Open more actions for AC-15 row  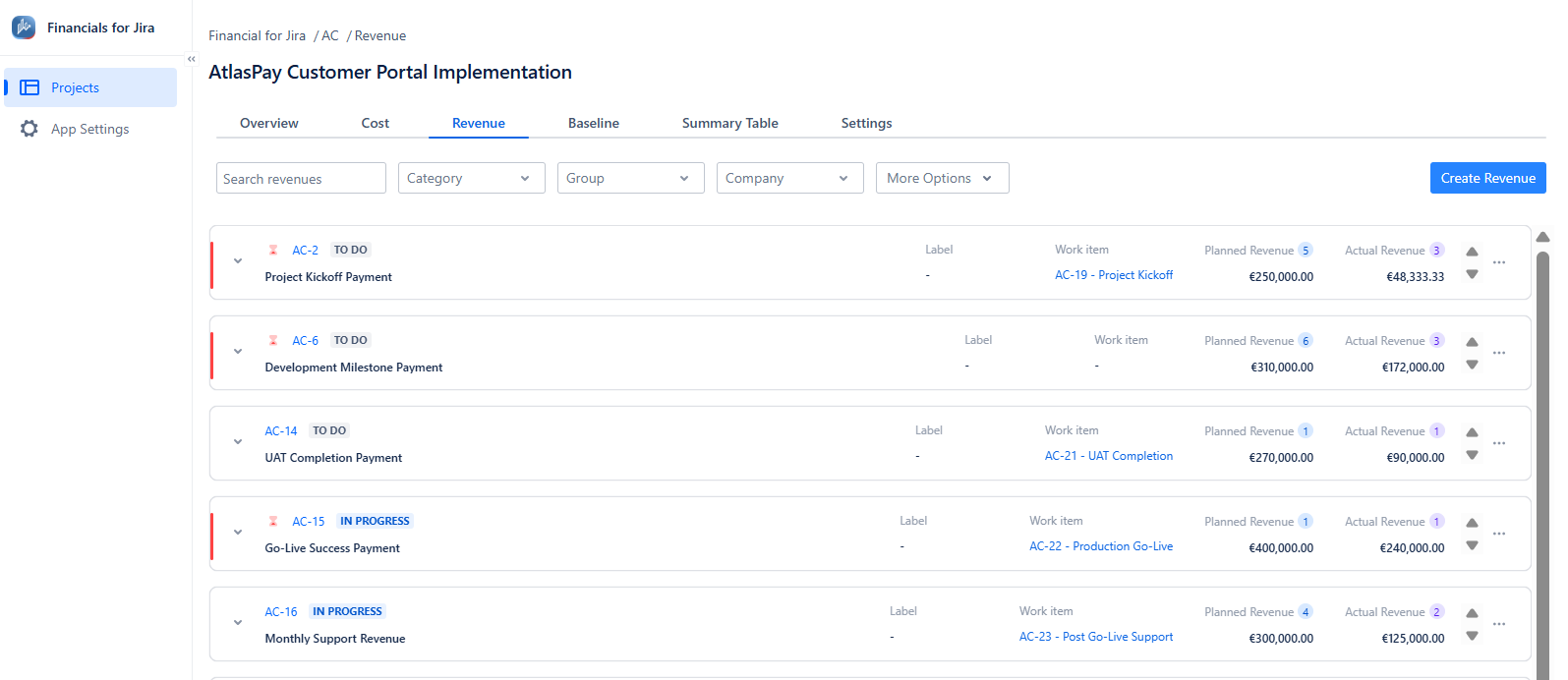(1499, 534)
